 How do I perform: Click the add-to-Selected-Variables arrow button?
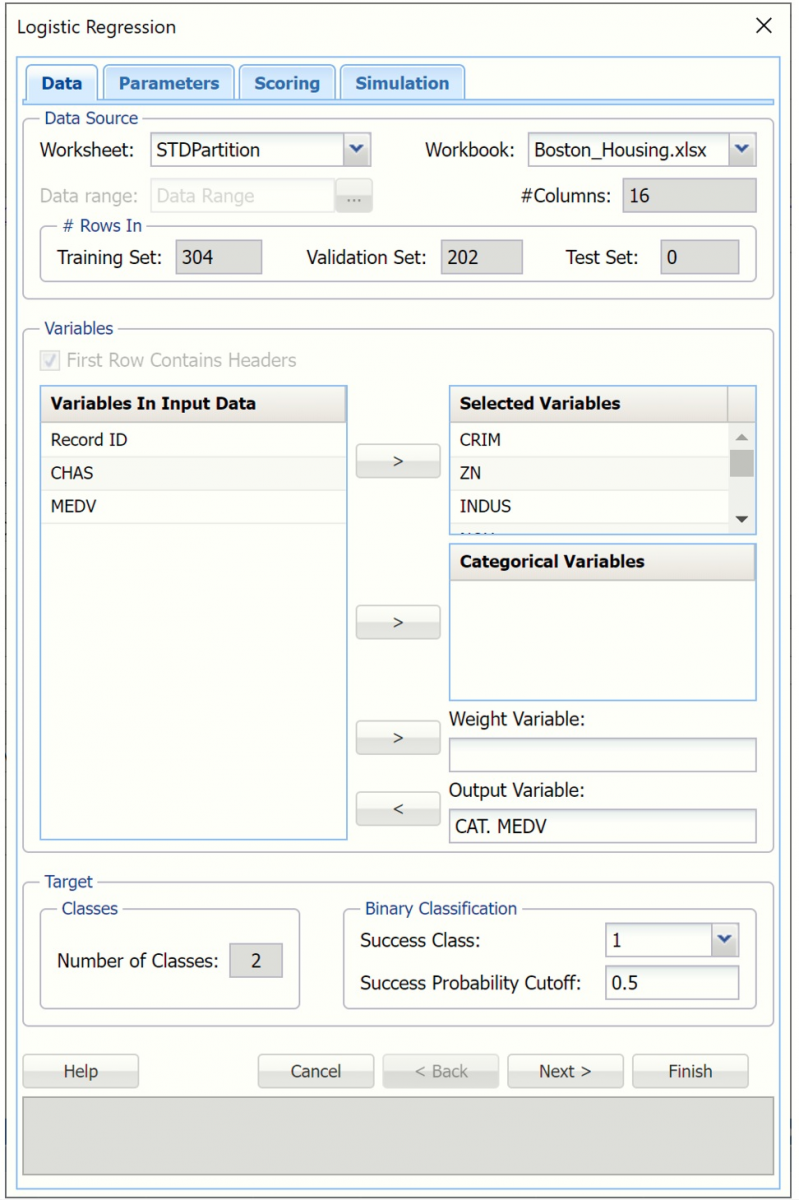coord(398,461)
